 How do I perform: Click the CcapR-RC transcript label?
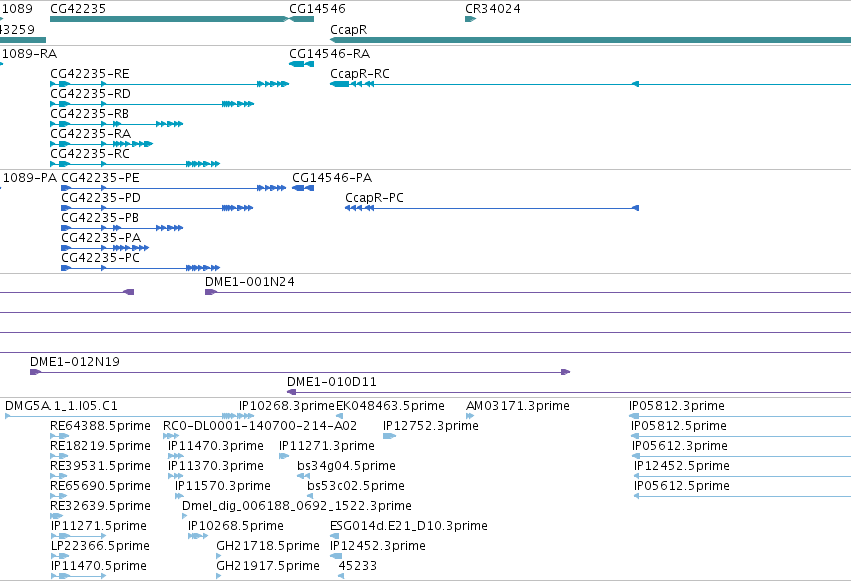coord(360,74)
